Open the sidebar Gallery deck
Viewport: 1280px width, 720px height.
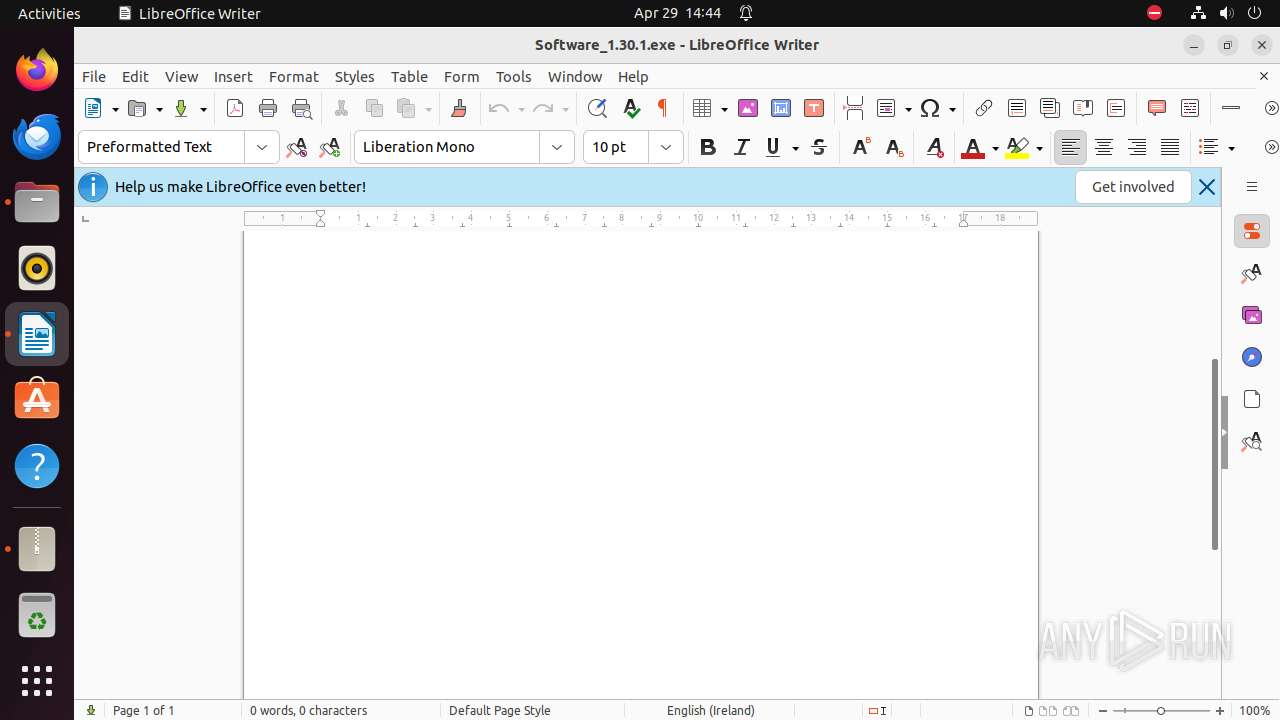coord(1252,315)
